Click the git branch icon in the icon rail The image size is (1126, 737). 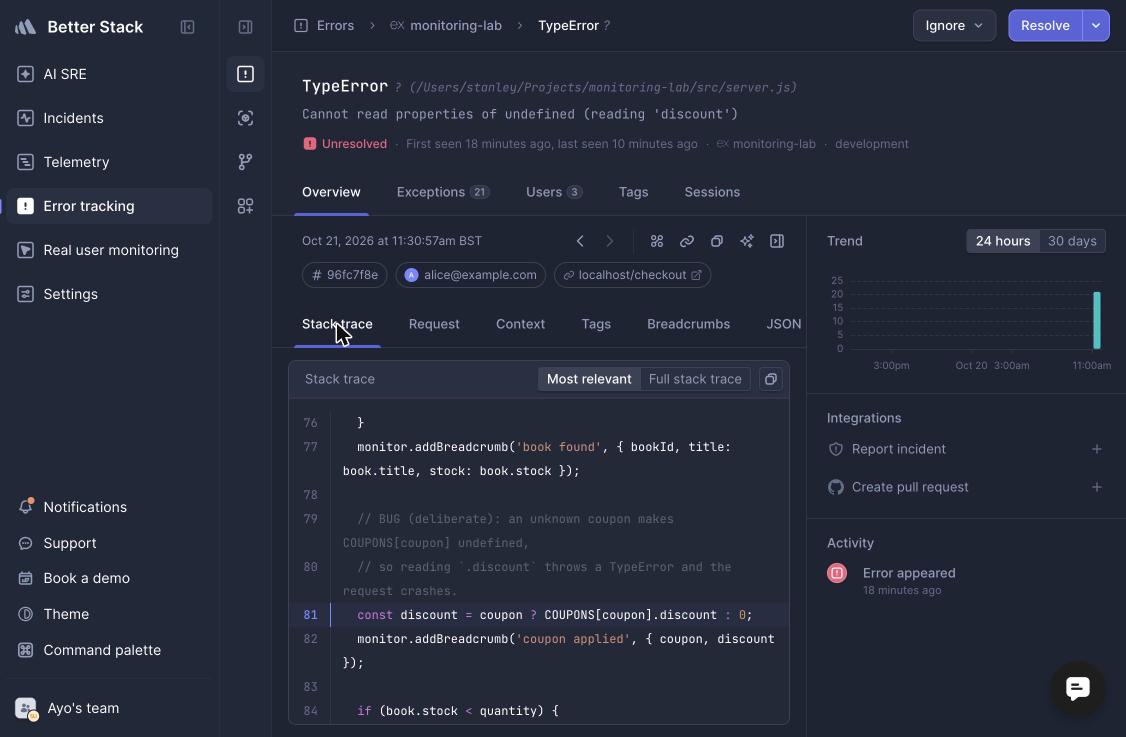246,162
